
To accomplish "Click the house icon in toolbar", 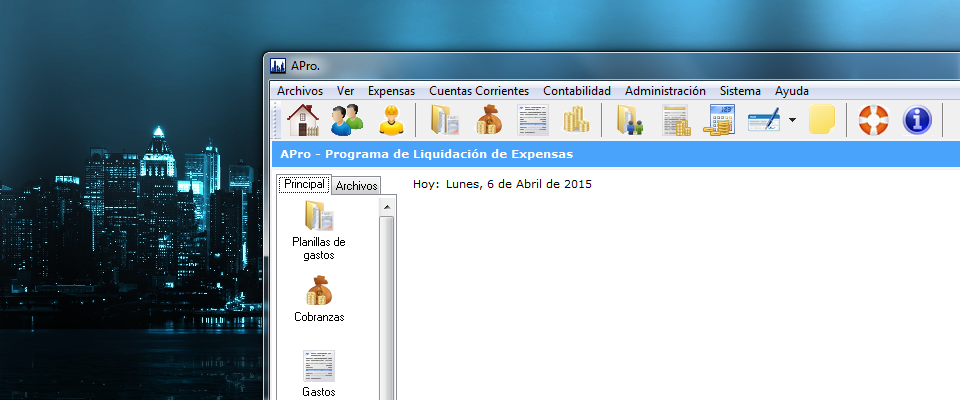I will coord(302,120).
